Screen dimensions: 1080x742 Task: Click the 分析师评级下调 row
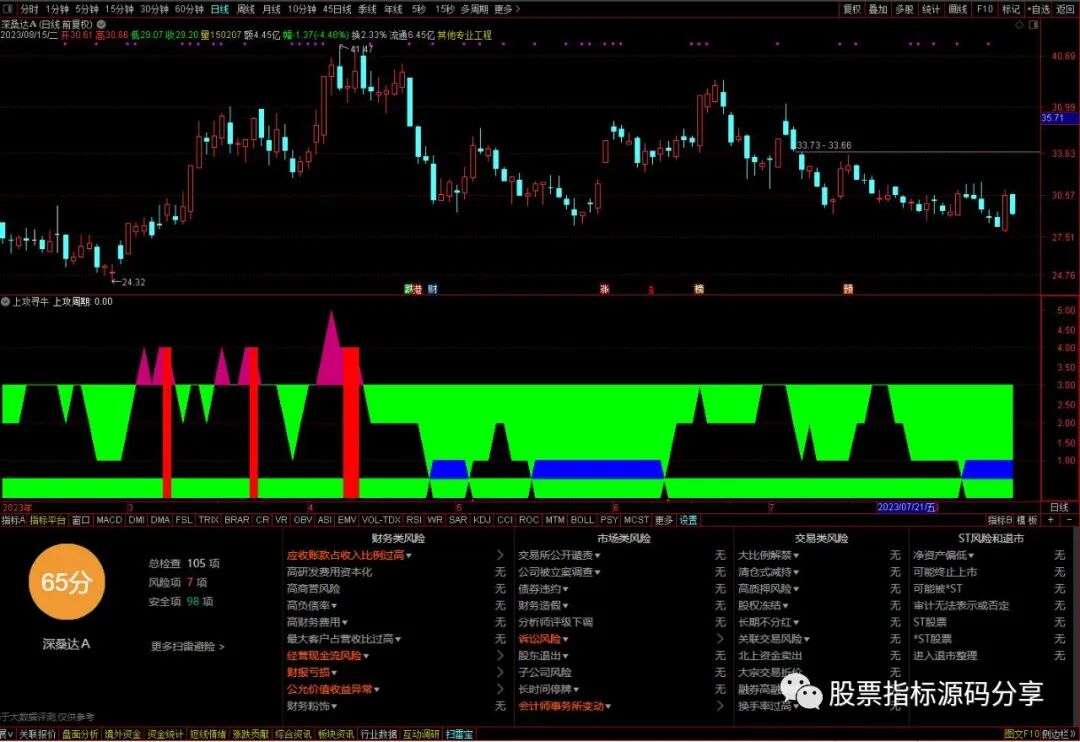coord(622,622)
